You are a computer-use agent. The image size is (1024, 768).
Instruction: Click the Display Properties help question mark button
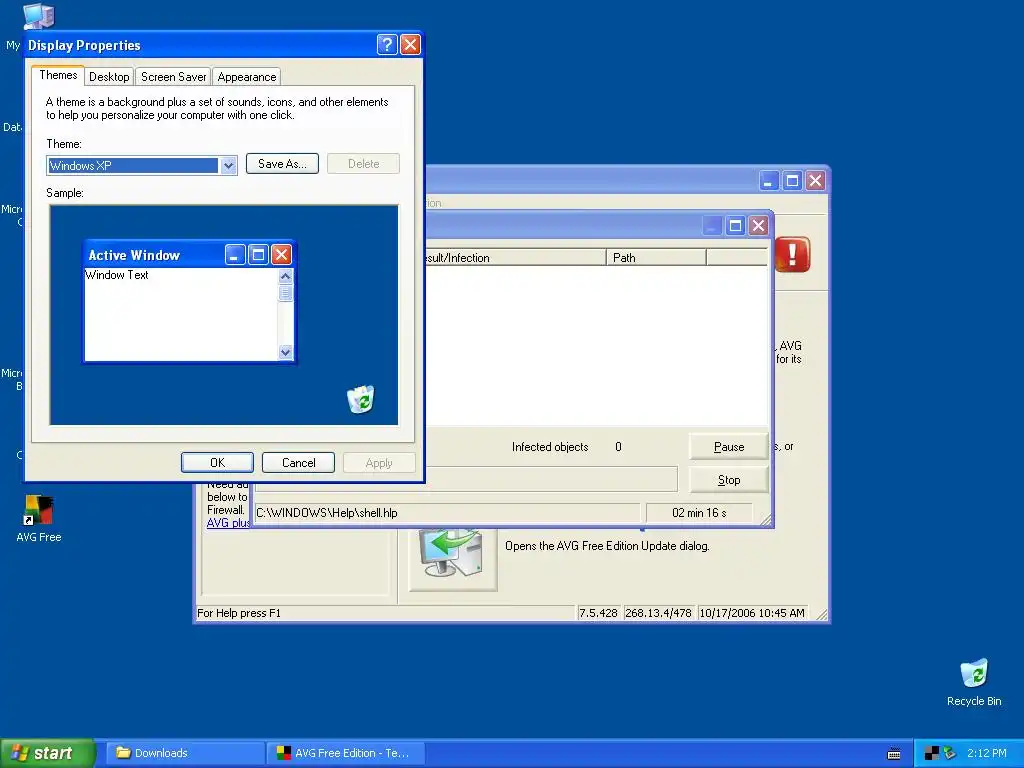[387, 44]
